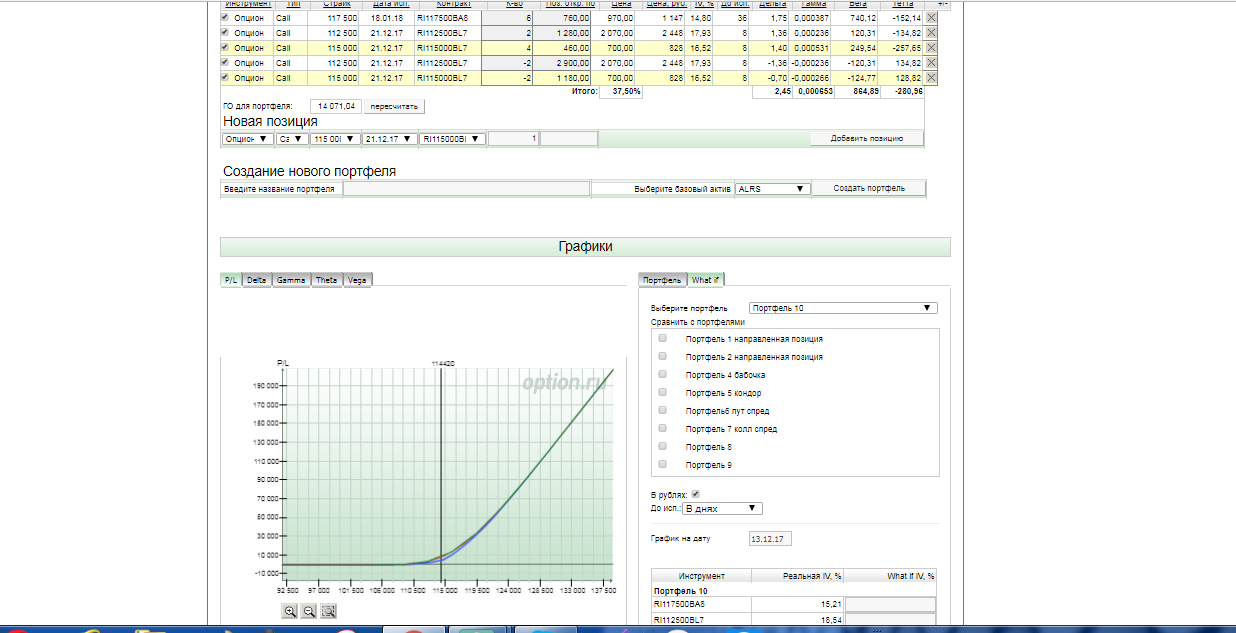This screenshot has width=1236, height=633.
Task: Click the zoom in magnifier below chart
Action: (x=290, y=611)
